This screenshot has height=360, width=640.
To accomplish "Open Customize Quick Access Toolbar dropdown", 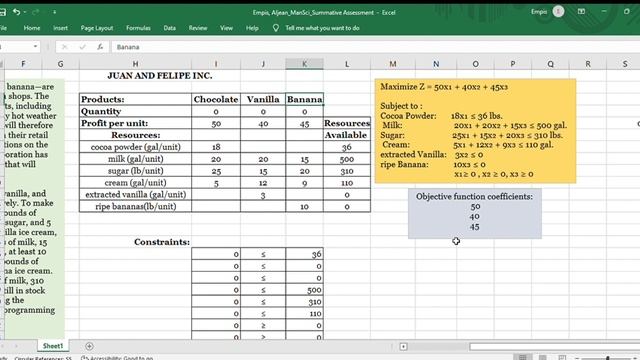I will (54, 12).
